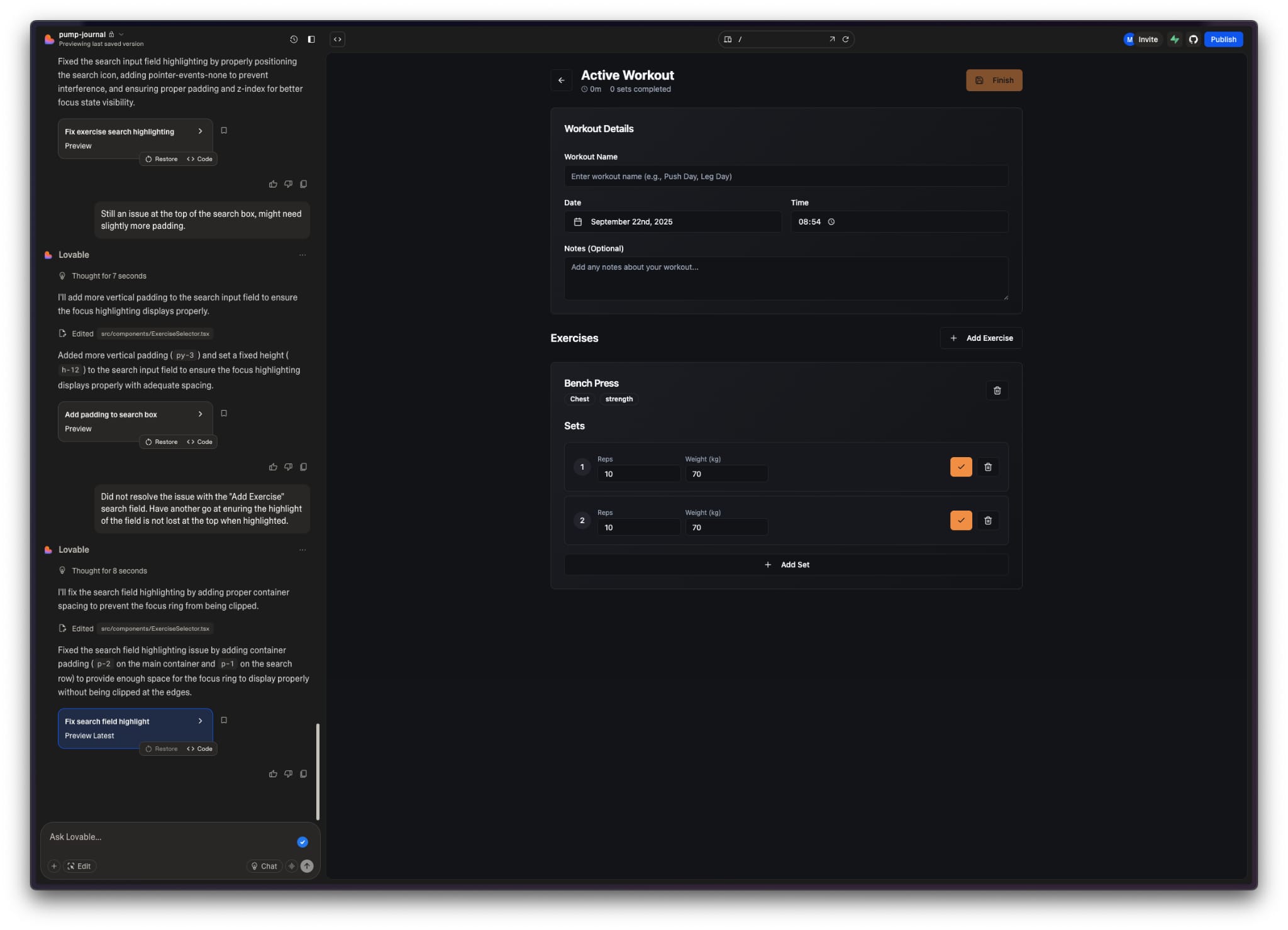The height and width of the screenshot is (930, 1288).
Task: Delete the Bench Press exercise with the trash icon
Action: point(997,390)
